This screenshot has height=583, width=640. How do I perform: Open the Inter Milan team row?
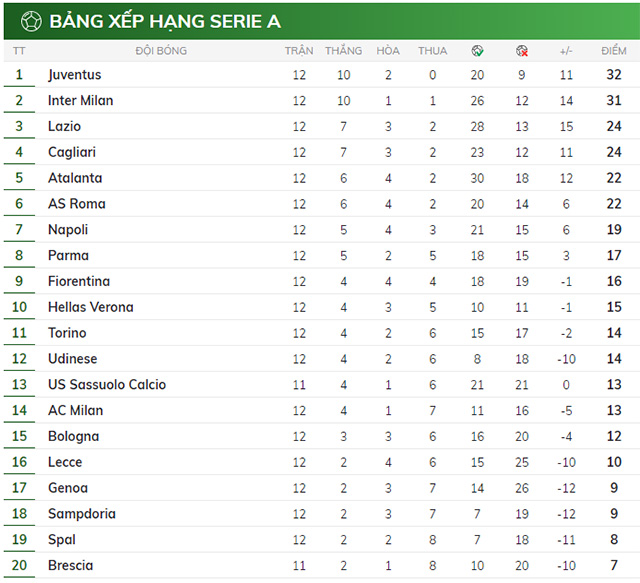[80, 101]
